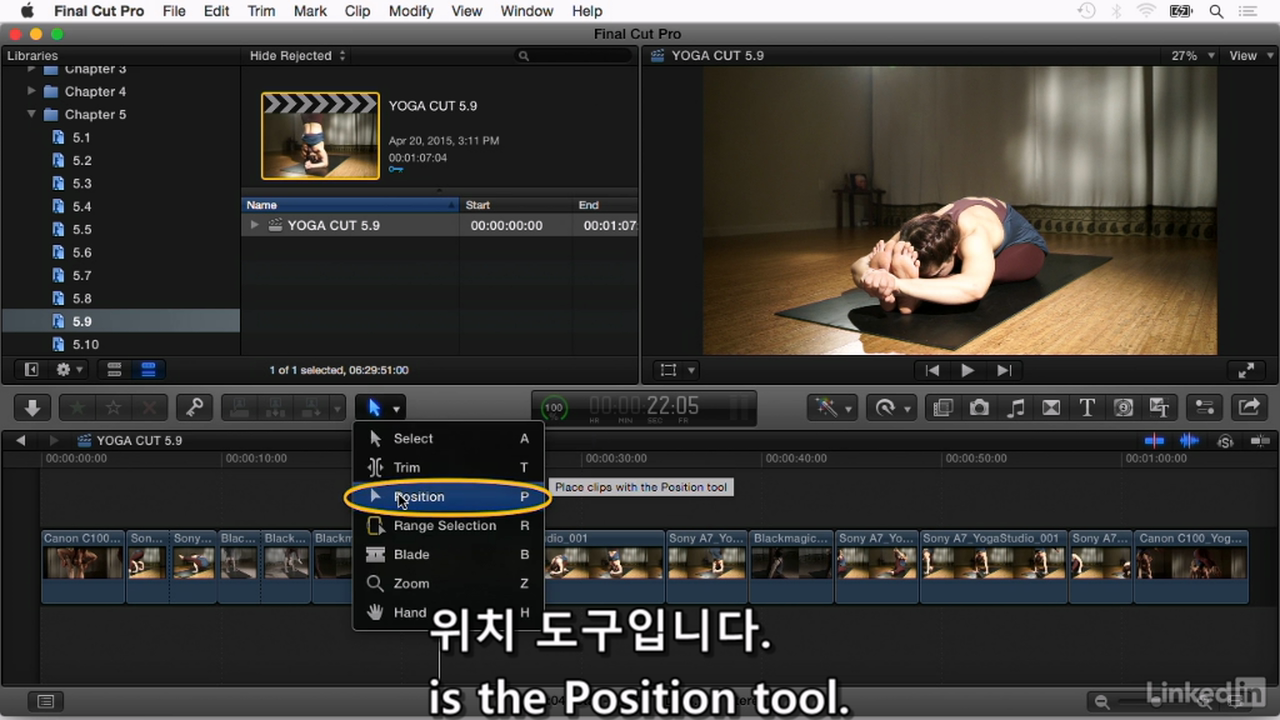
Task: Toggle solo S icon in timeline
Action: [x=1225, y=440]
